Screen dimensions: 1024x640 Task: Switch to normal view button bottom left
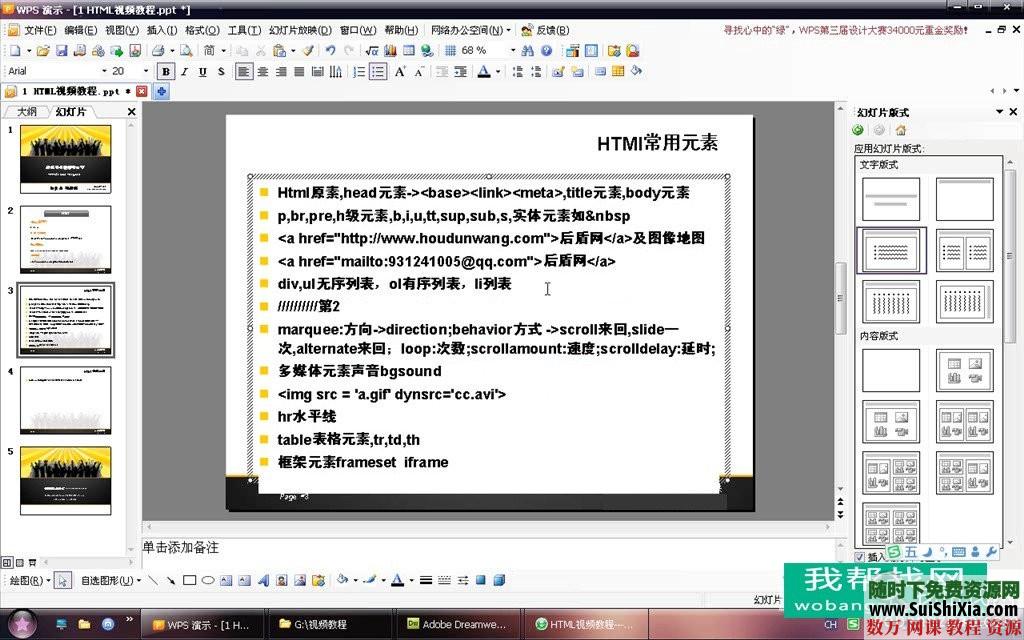[x=7, y=562]
